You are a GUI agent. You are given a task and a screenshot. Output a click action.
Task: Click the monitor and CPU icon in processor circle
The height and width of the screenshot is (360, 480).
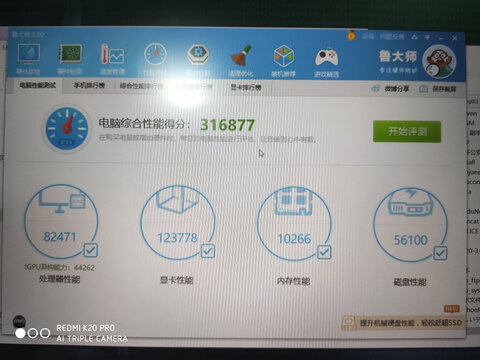point(62,201)
